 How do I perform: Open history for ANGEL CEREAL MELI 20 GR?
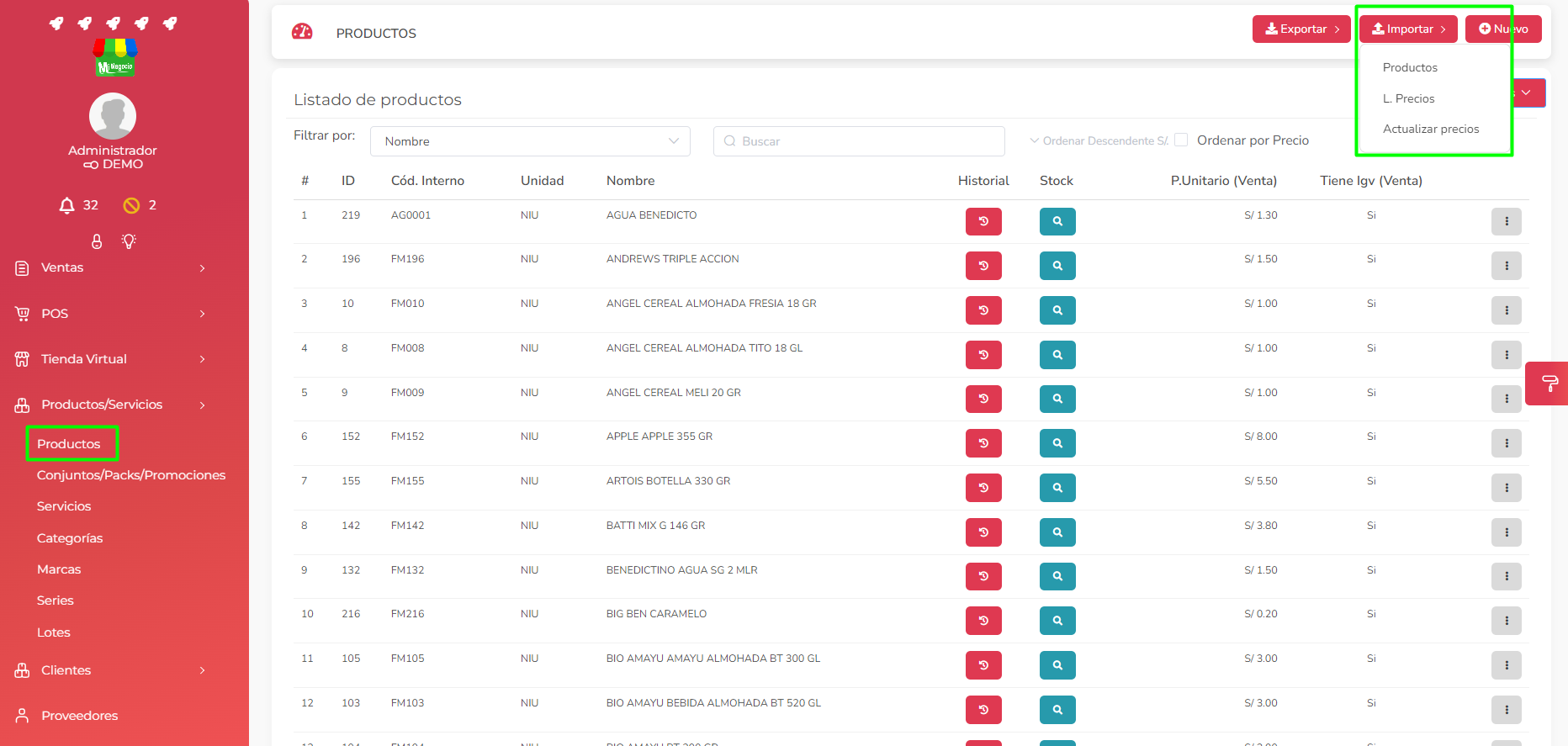point(983,399)
